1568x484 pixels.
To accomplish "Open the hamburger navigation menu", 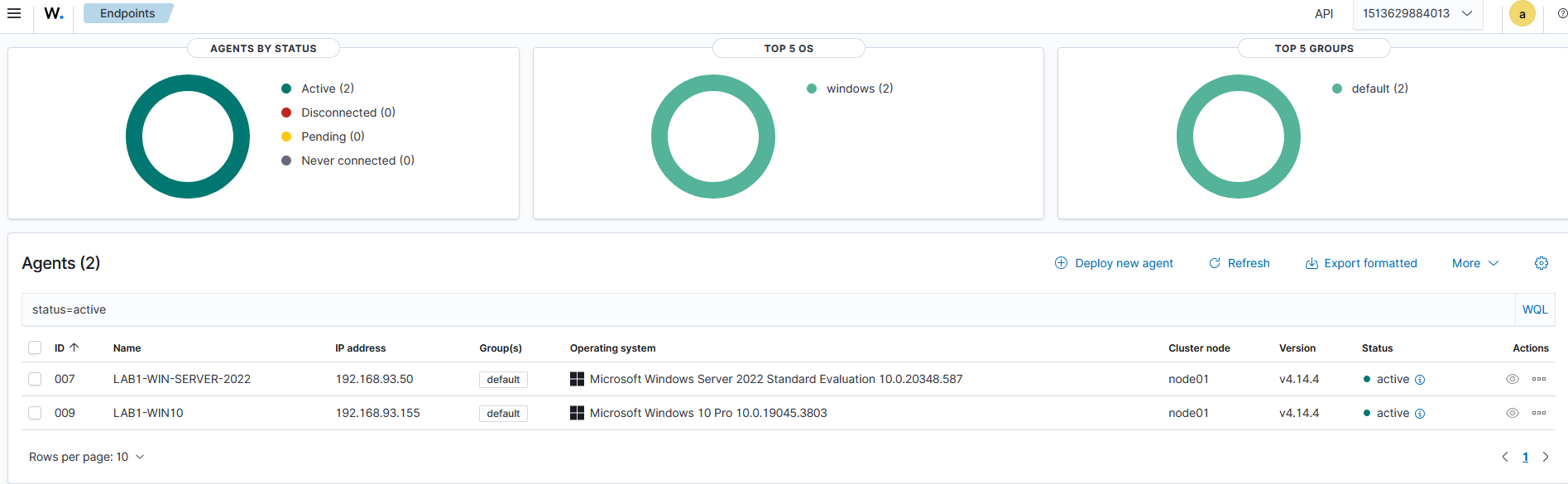I will click(x=14, y=13).
